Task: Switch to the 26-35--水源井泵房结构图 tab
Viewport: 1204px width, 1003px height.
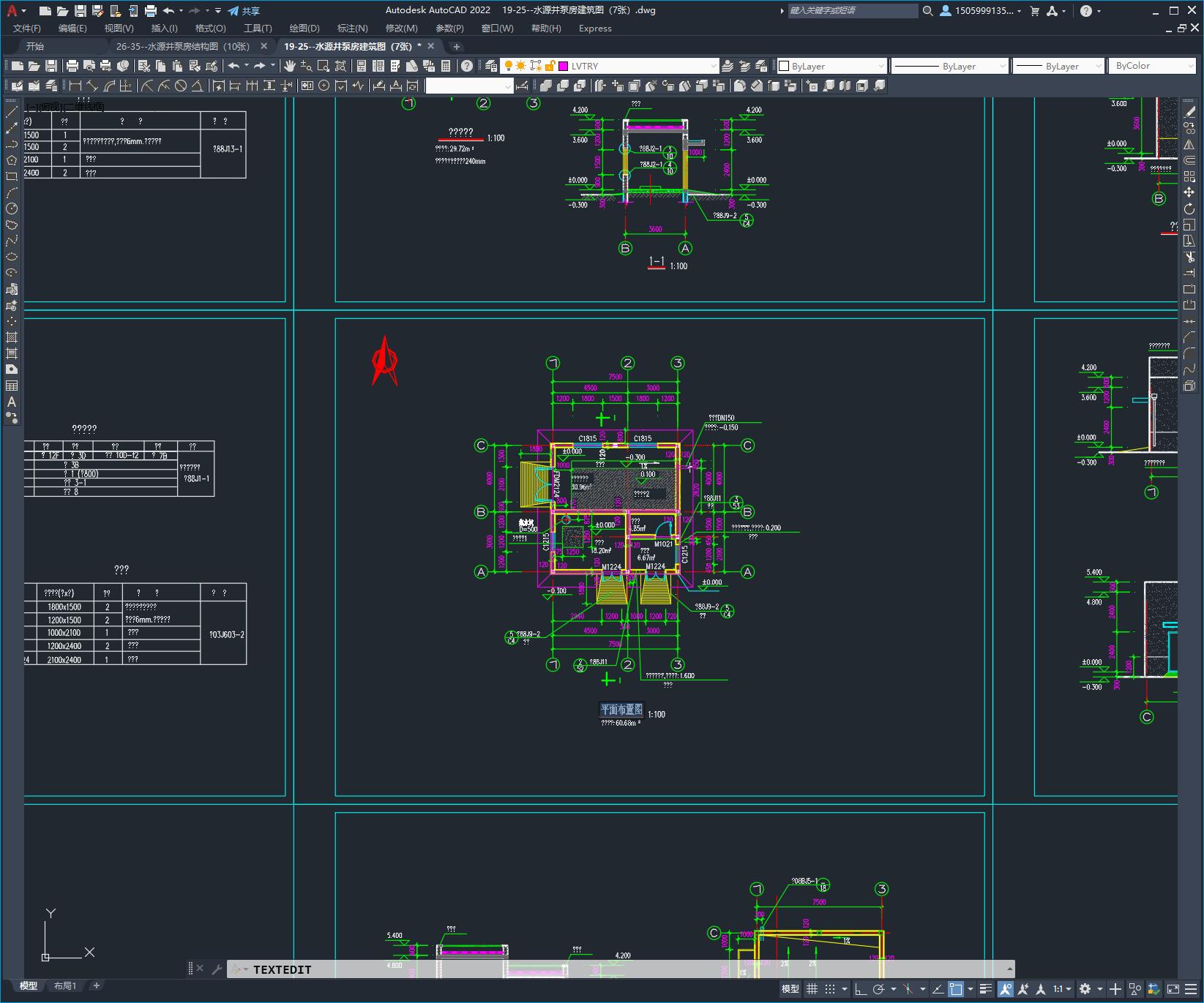Action: (183, 46)
